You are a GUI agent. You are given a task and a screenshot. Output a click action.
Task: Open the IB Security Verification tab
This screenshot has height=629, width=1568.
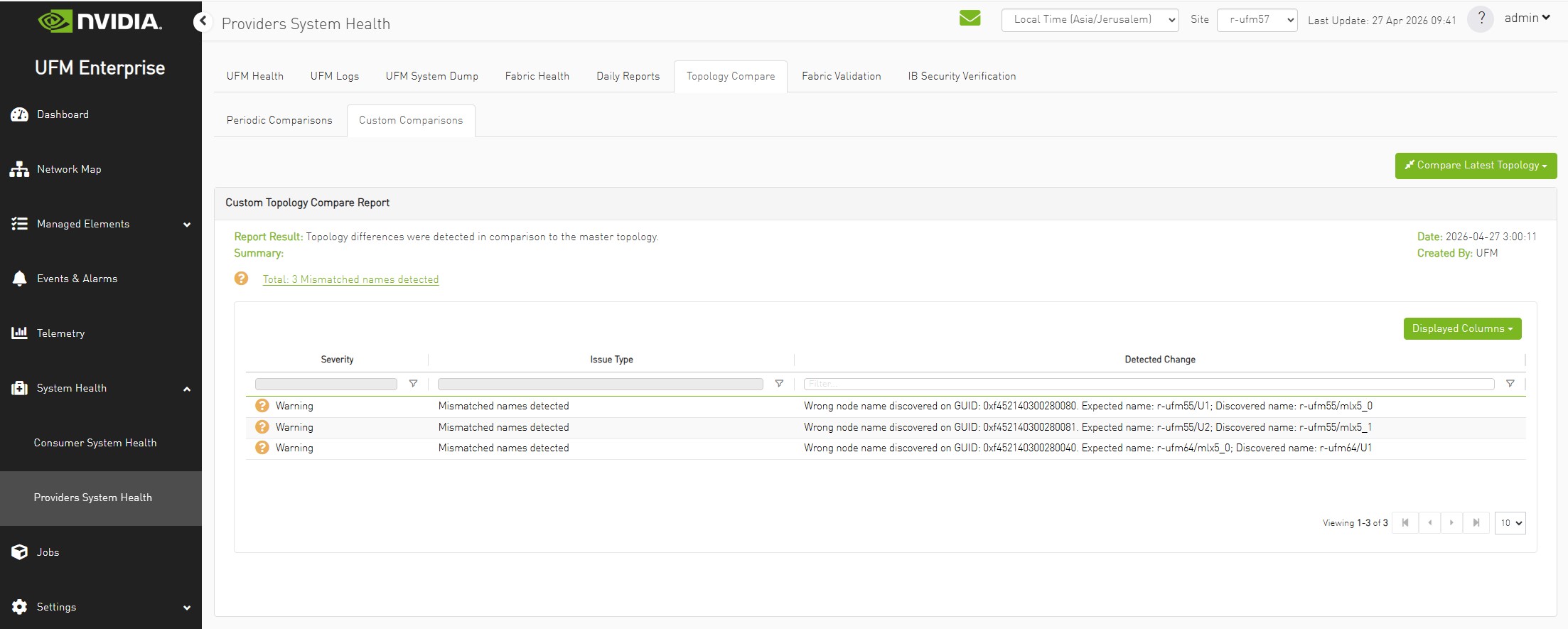962,76
